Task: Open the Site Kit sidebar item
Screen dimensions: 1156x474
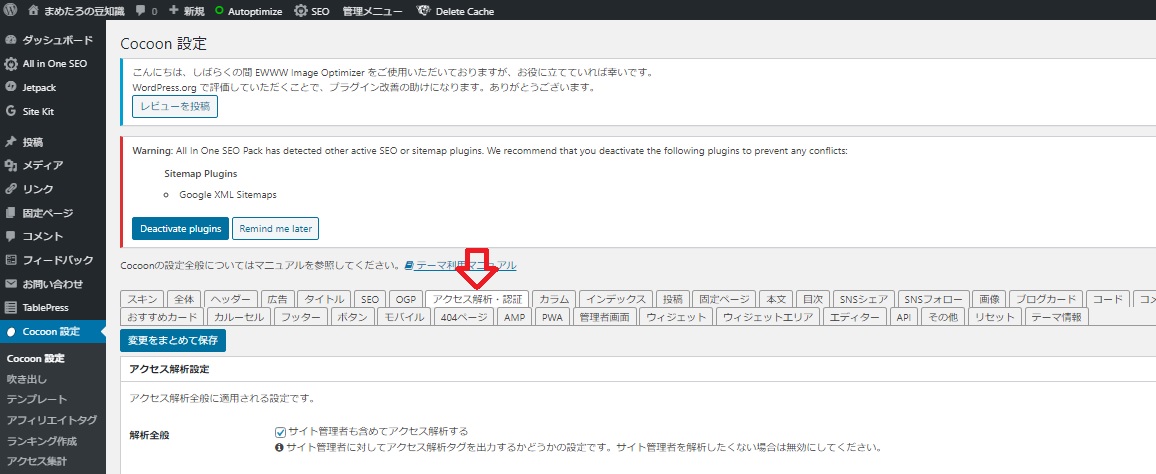Action: click(x=53, y=111)
